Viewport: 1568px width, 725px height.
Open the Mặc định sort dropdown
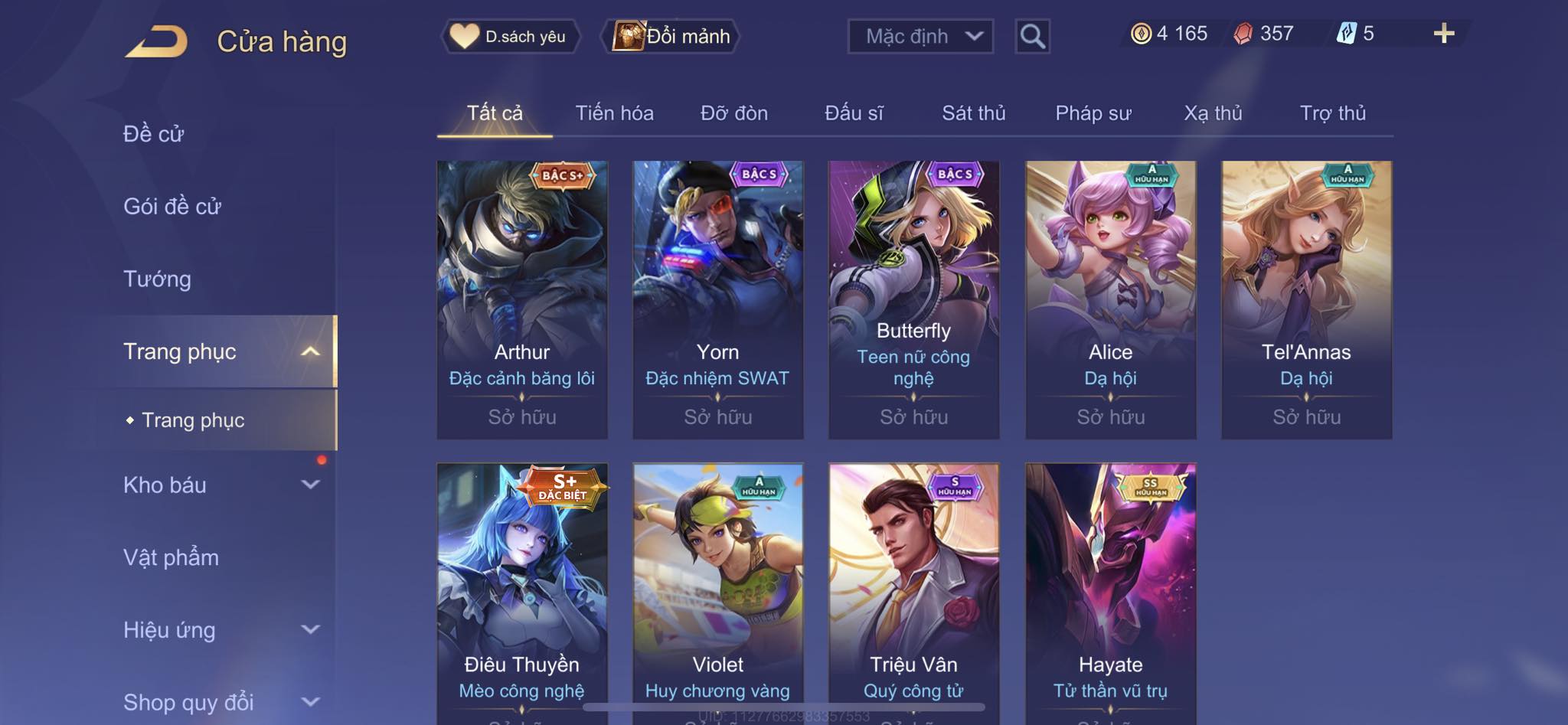(920, 36)
